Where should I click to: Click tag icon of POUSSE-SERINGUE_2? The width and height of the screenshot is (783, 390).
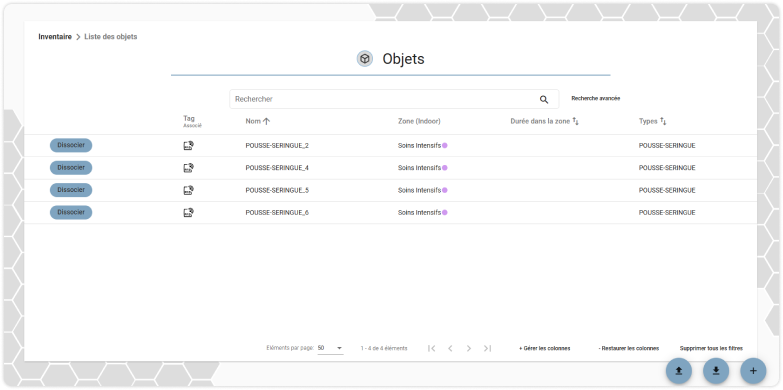[188, 146]
